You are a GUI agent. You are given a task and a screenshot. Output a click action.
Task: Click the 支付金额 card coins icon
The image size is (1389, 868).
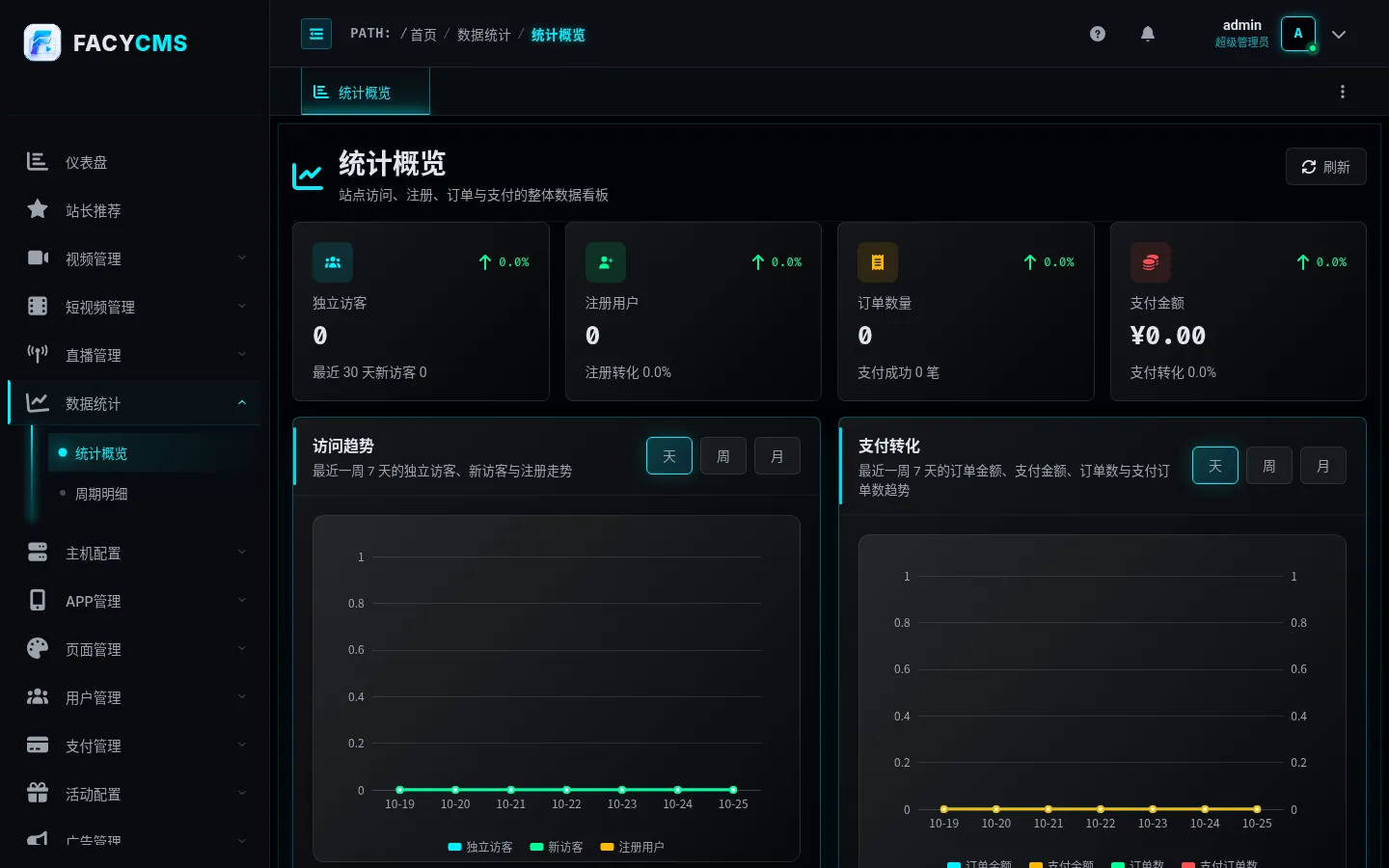click(1151, 262)
